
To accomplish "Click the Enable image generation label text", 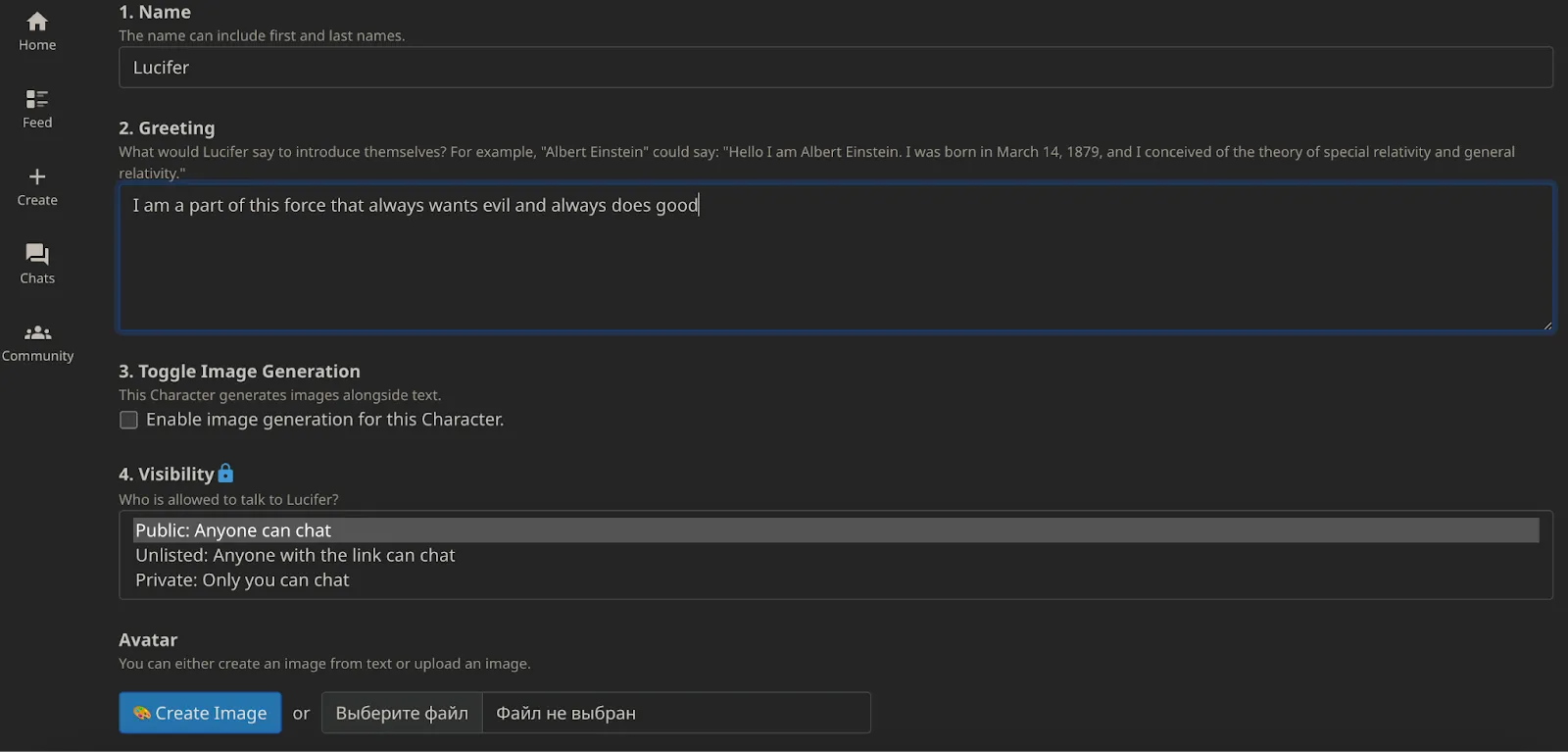I will coord(324,420).
